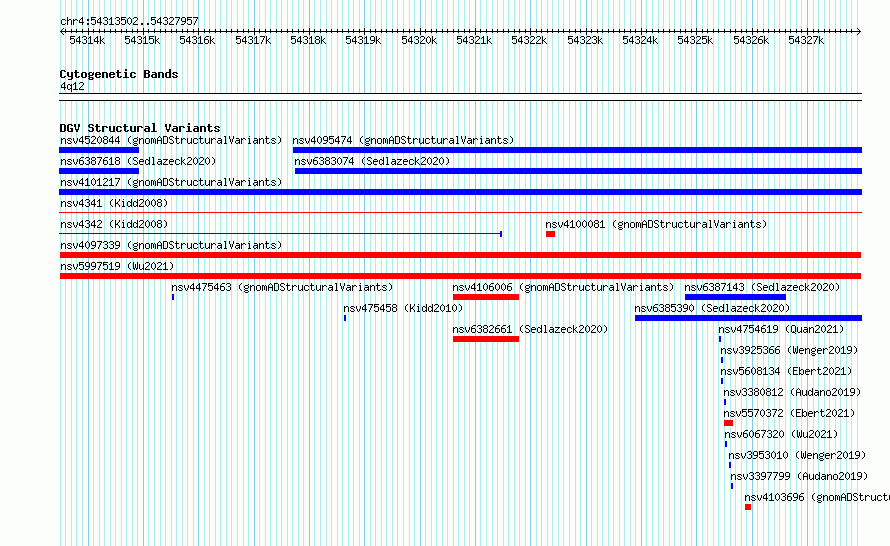Click blue bar under nsv6383074
890x546 pixels.
578,171
